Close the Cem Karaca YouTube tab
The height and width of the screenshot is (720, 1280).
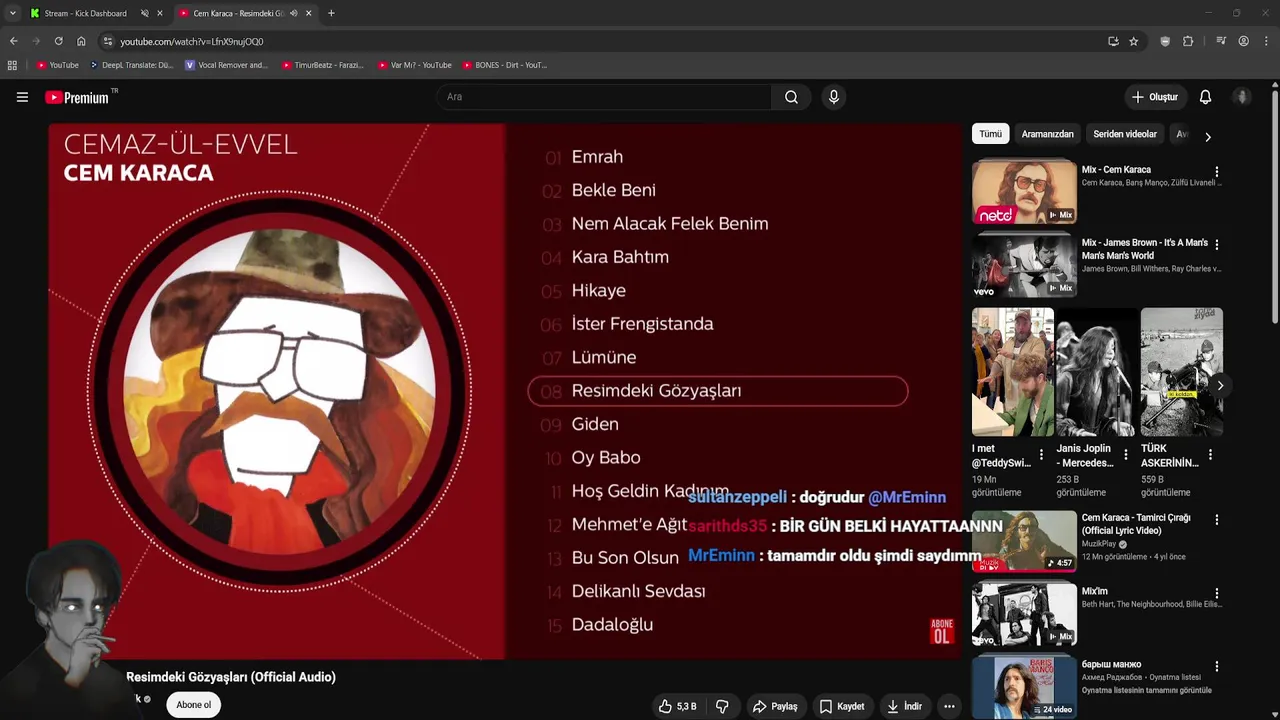tap(308, 13)
